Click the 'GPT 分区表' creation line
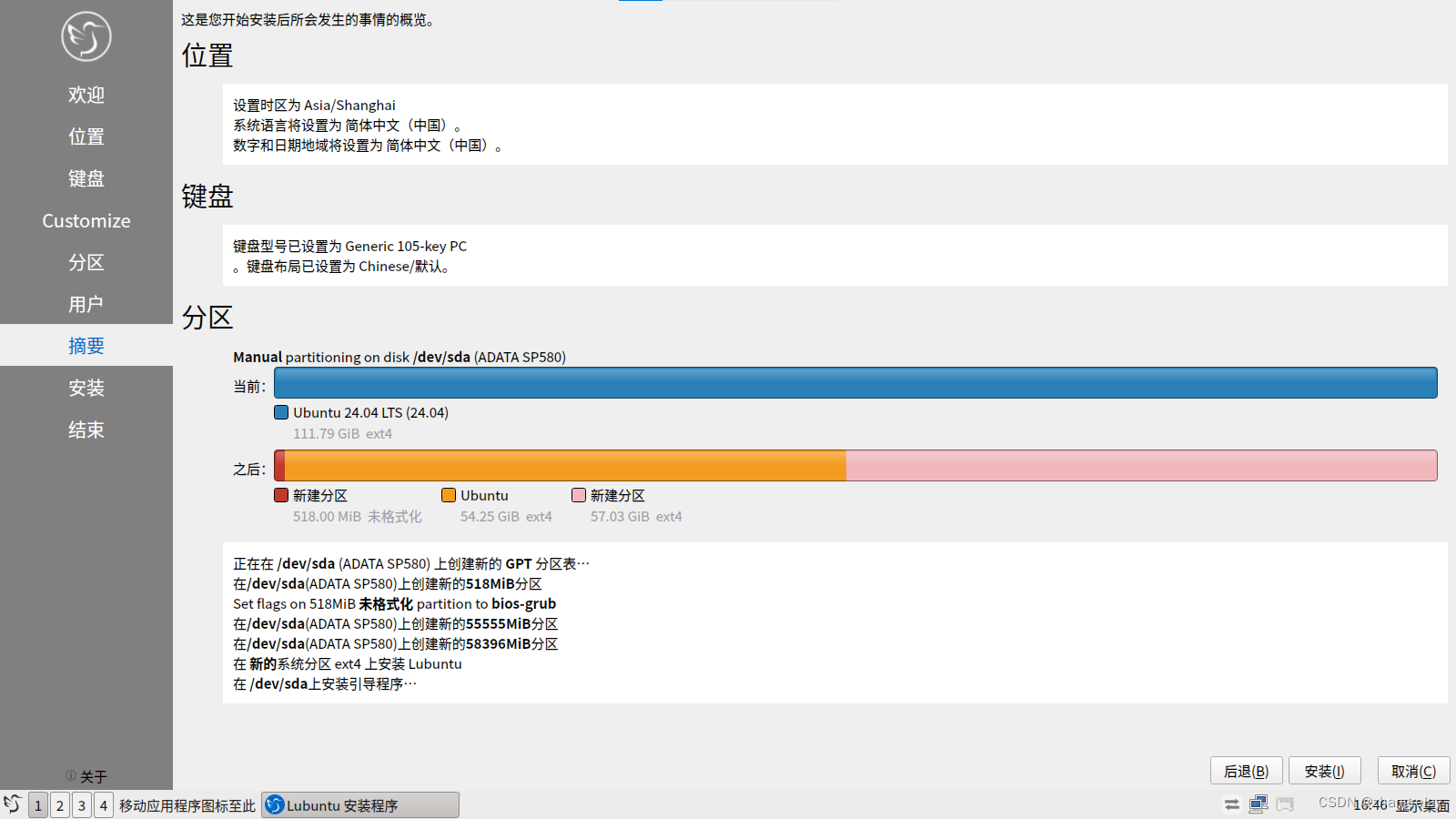The width and height of the screenshot is (1456, 819). (x=411, y=564)
